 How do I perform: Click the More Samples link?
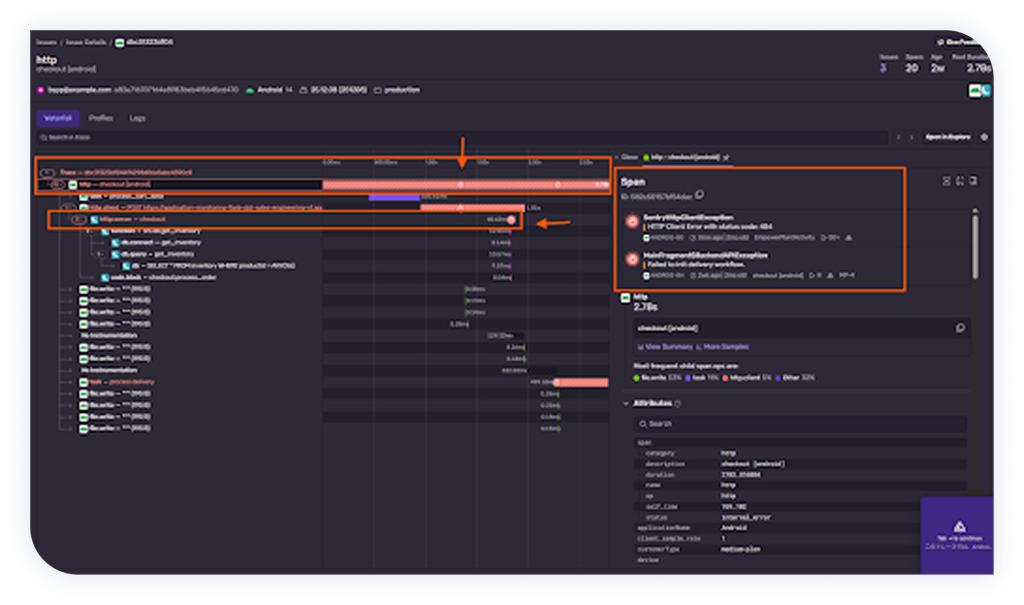coord(722,347)
